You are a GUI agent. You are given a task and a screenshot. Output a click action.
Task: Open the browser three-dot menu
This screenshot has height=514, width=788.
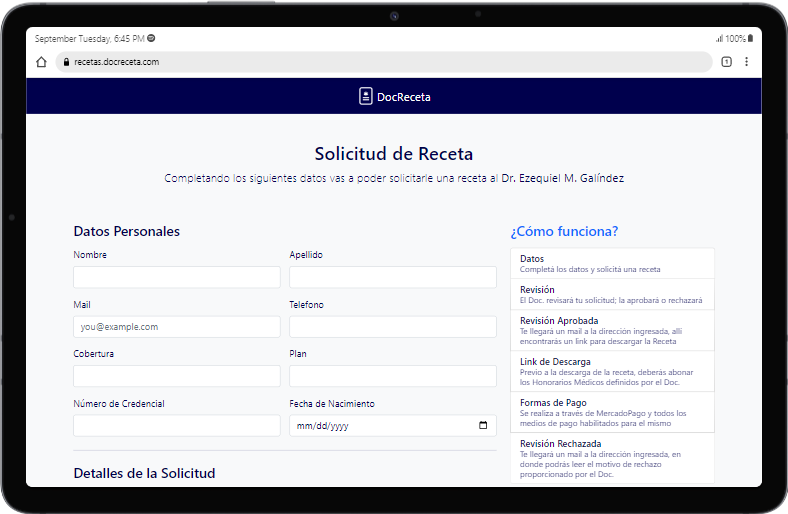click(x=746, y=62)
